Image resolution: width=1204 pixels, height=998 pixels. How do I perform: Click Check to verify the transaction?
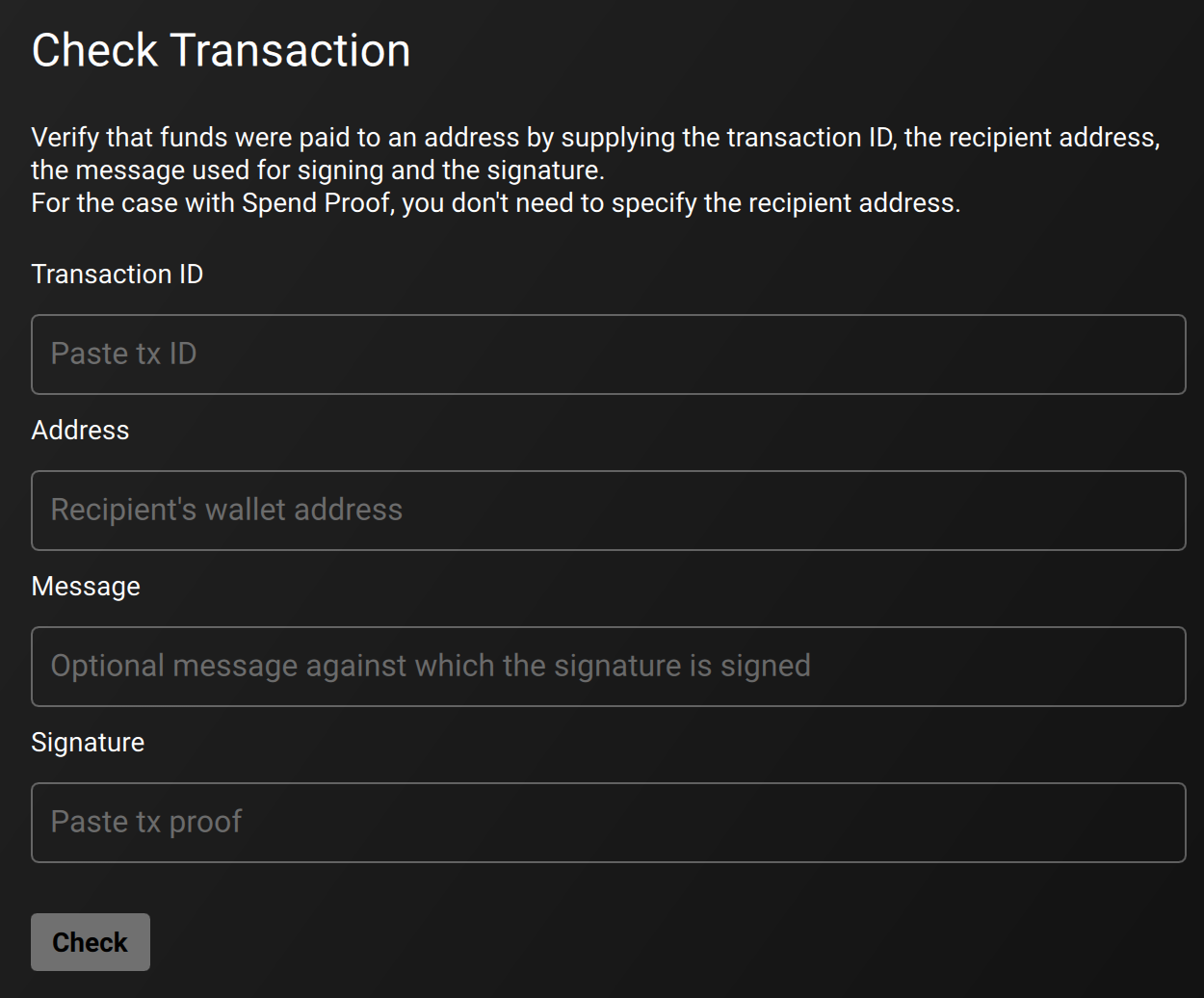pyautogui.click(x=90, y=942)
